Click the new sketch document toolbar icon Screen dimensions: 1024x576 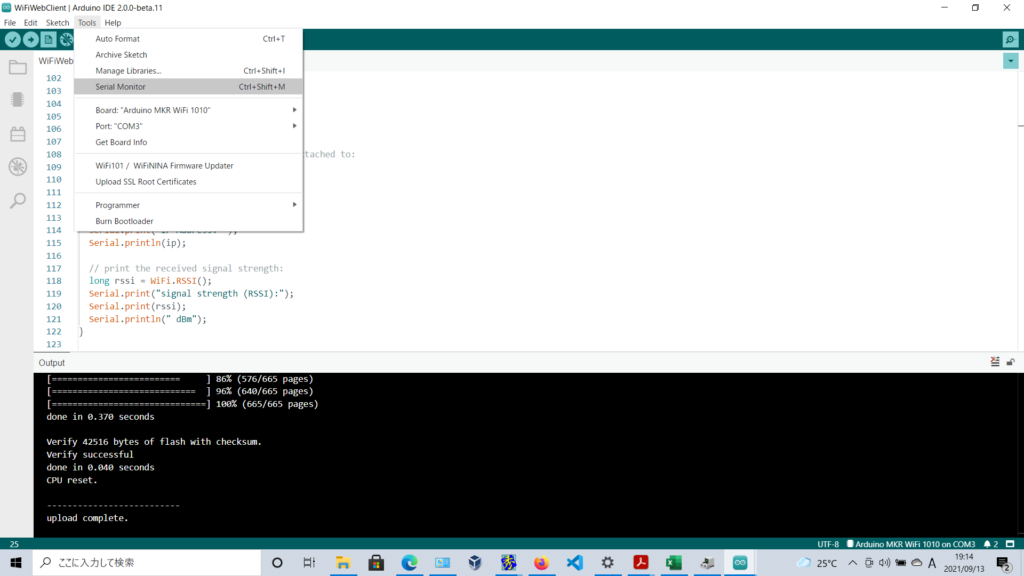48,40
